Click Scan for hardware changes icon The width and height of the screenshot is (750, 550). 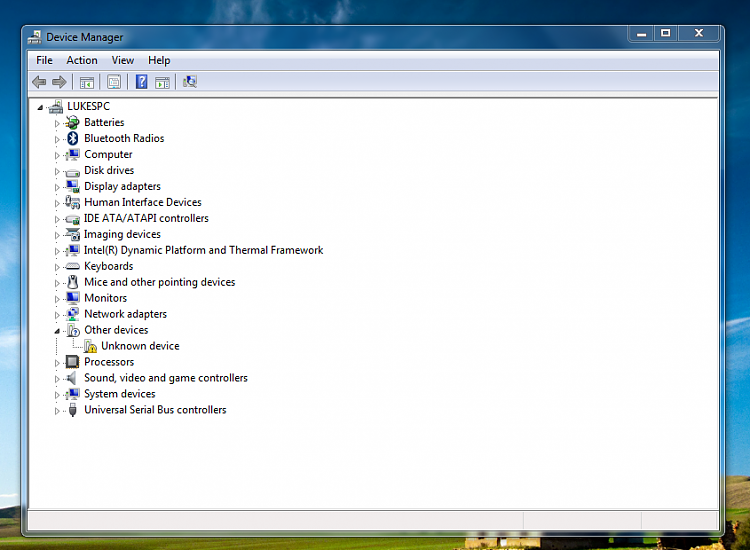(190, 82)
